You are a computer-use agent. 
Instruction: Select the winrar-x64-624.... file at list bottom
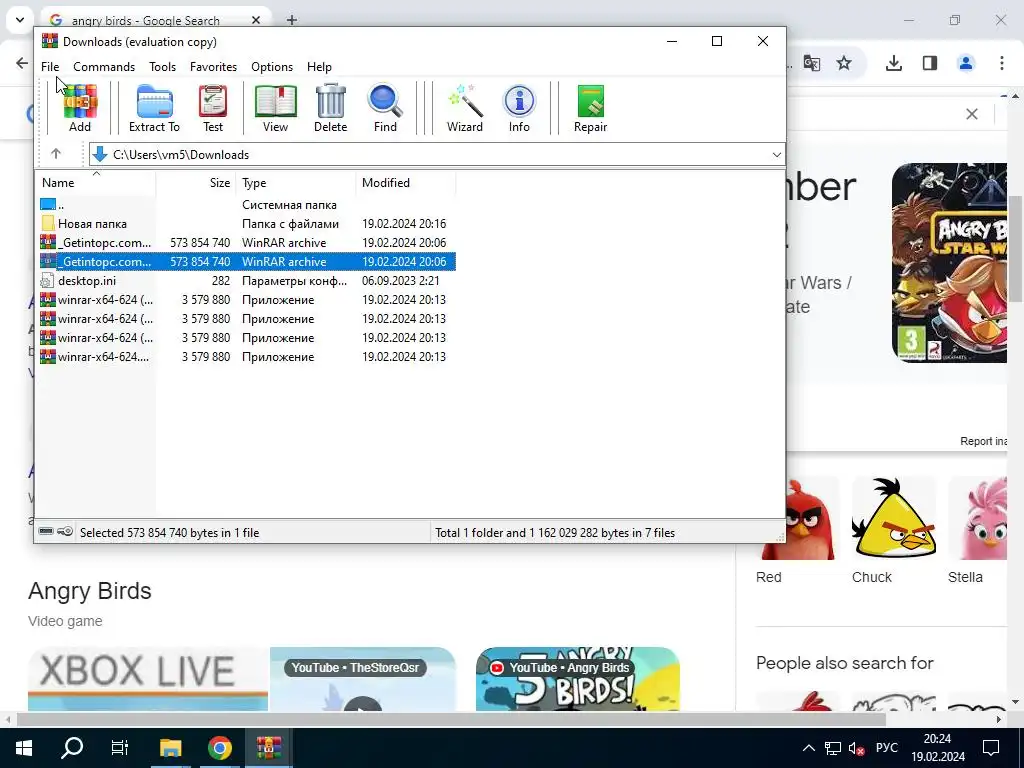click(x=246, y=357)
